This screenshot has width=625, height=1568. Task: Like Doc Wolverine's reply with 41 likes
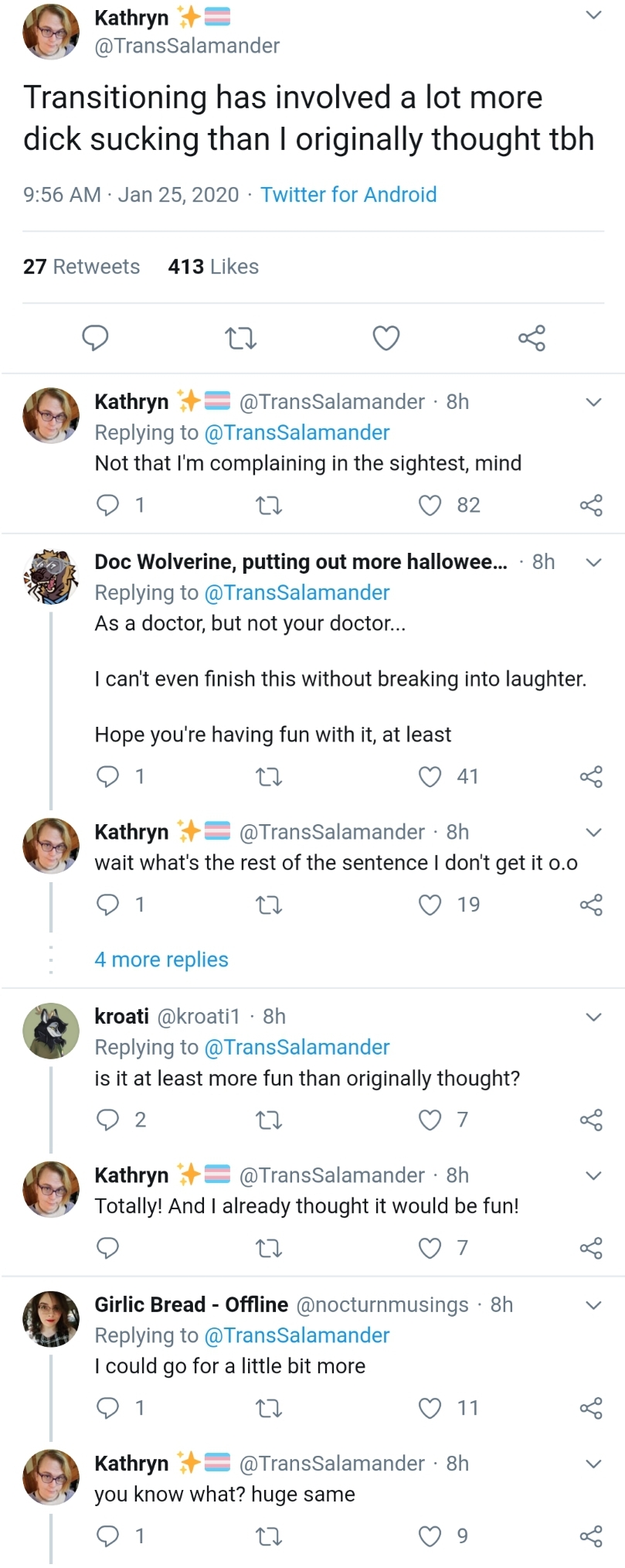[430, 776]
